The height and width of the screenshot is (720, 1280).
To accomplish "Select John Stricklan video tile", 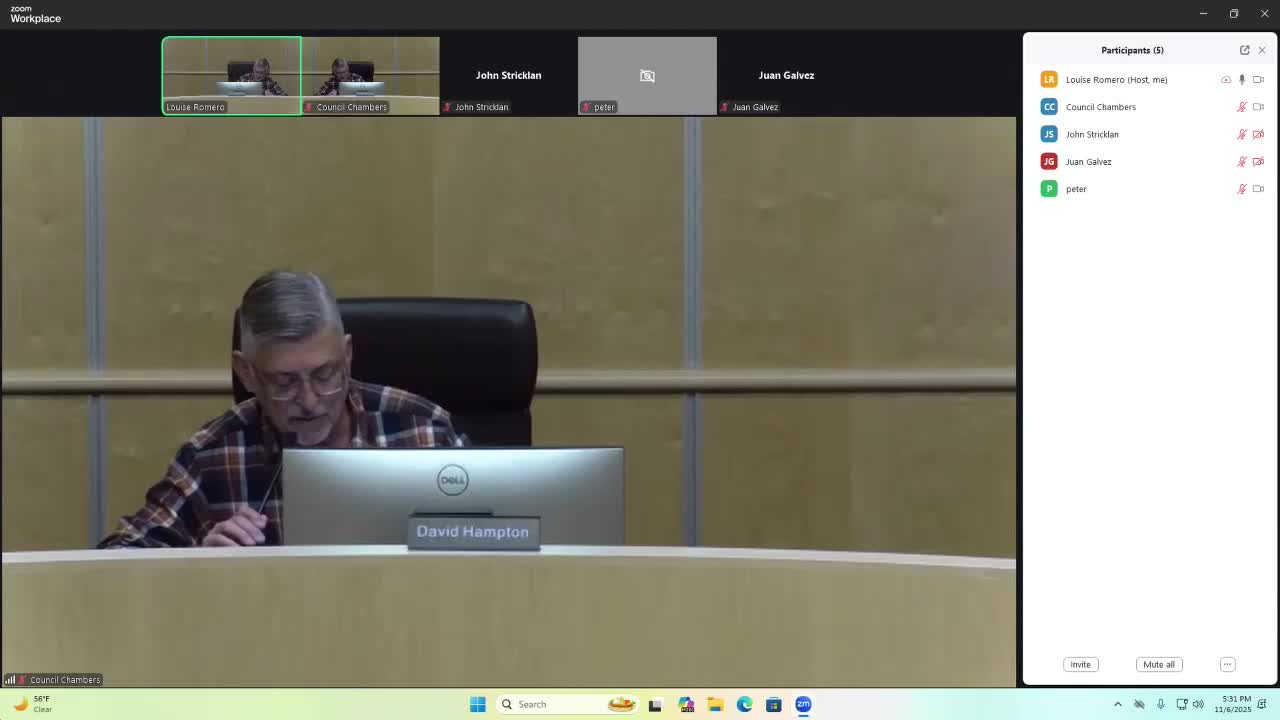I will [x=508, y=76].
